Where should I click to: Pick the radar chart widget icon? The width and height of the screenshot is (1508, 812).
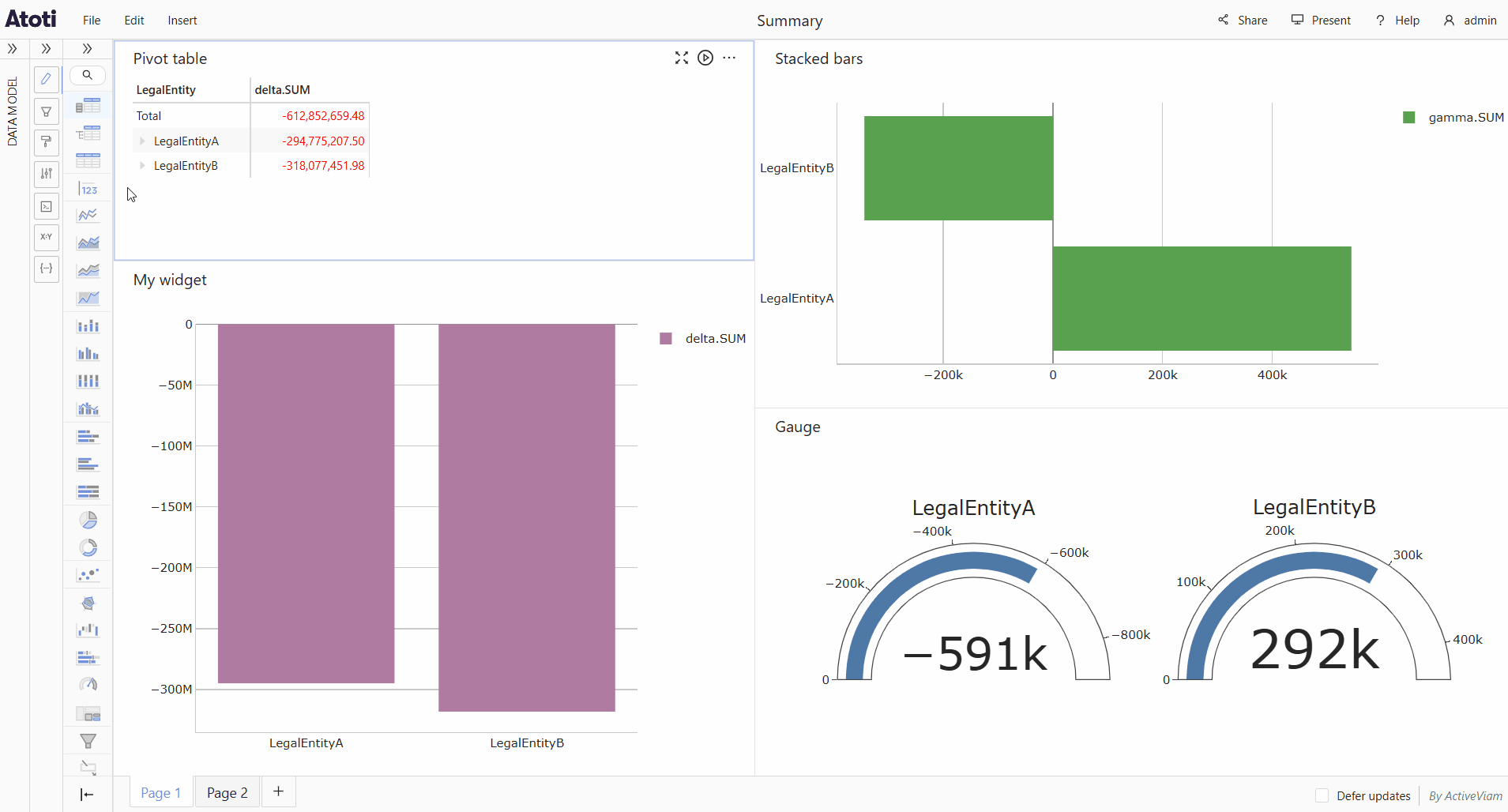pyautogui.click(x=88, y=603)
